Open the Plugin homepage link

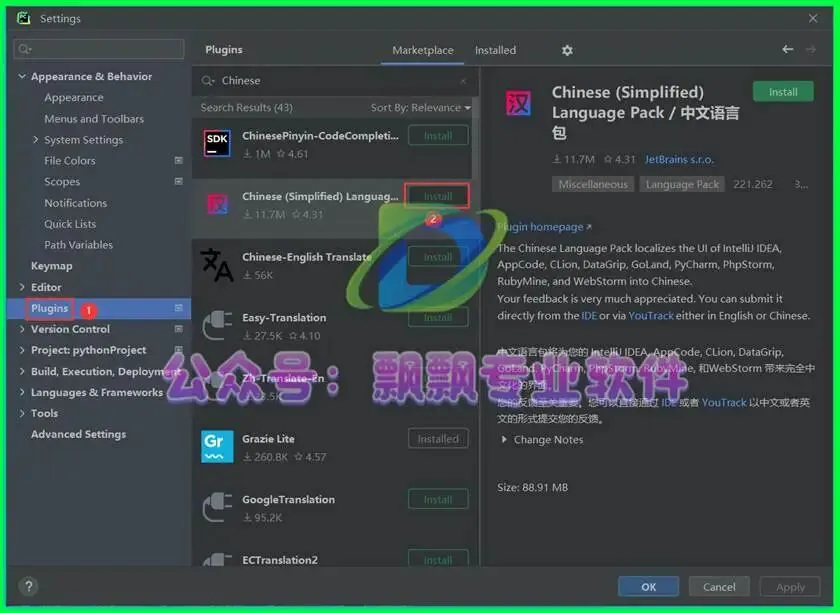click(x=544, y=227)
